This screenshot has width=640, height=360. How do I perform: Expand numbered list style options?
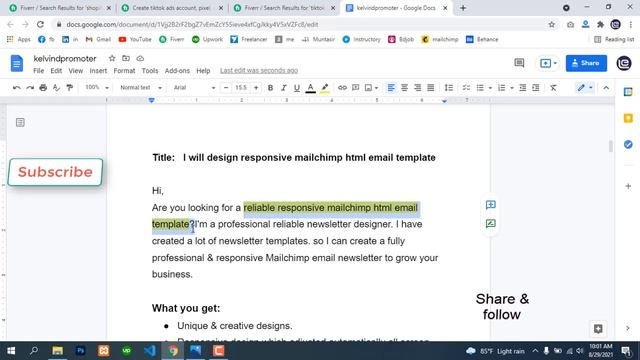(511, 88)
